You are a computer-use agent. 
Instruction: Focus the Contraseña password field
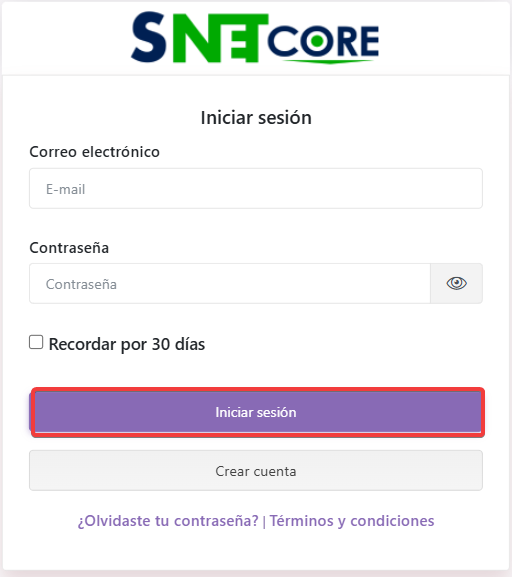(230, 283)
